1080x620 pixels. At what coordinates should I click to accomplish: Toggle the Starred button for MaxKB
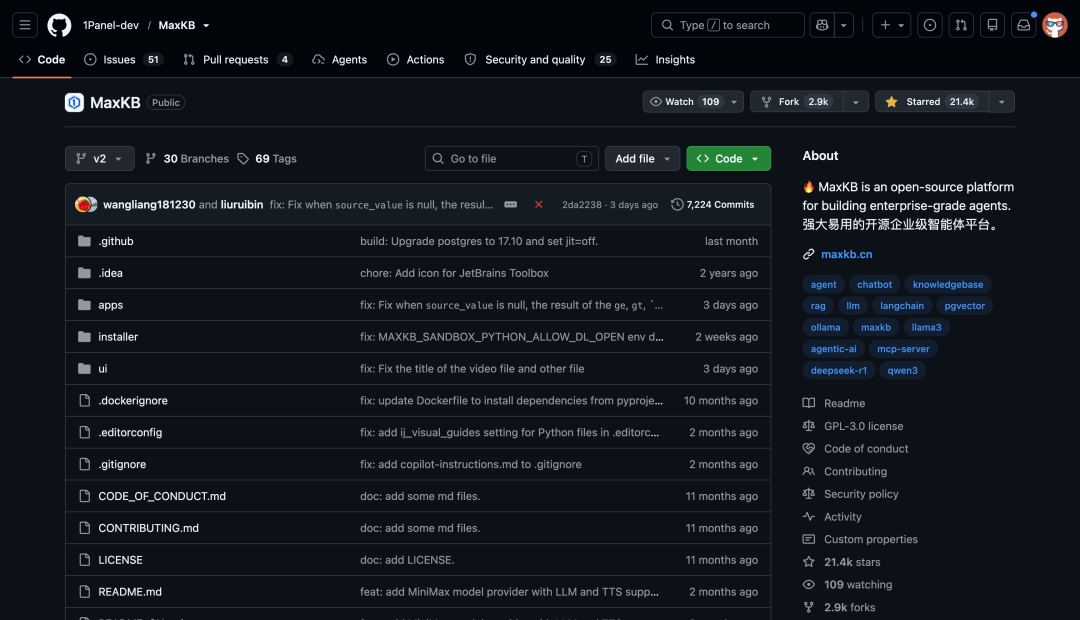932,102
